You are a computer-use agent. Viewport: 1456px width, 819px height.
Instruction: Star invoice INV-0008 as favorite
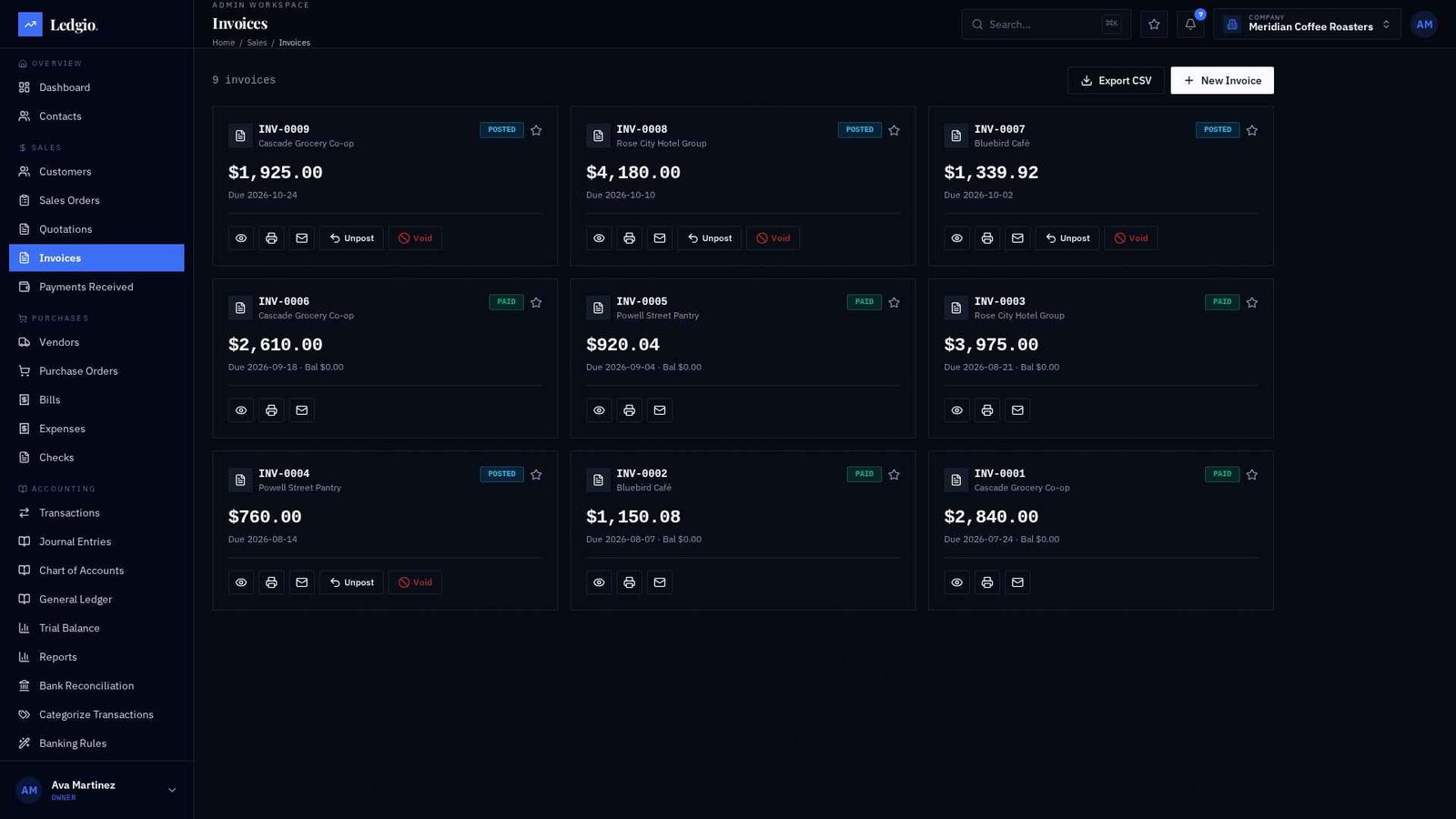pos(894,130)
